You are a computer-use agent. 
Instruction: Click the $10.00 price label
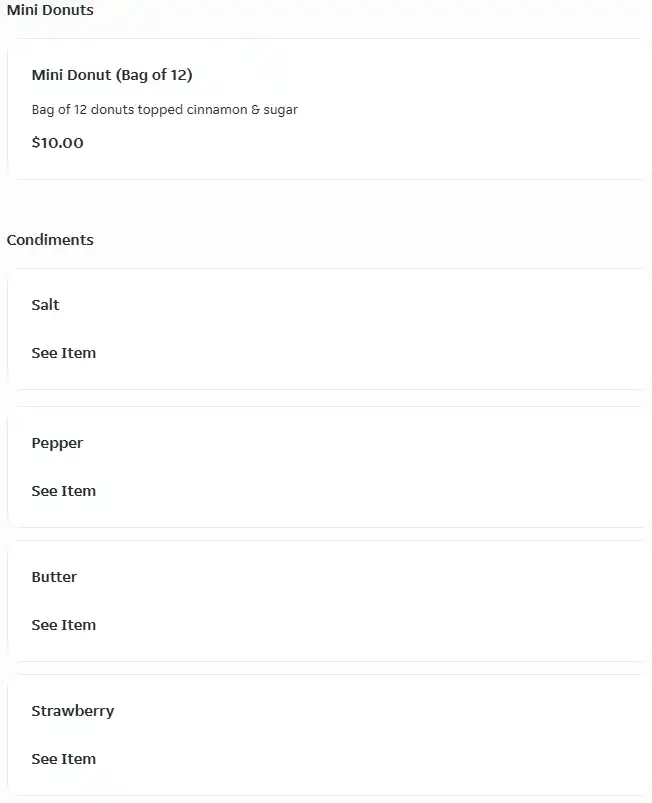57,142
